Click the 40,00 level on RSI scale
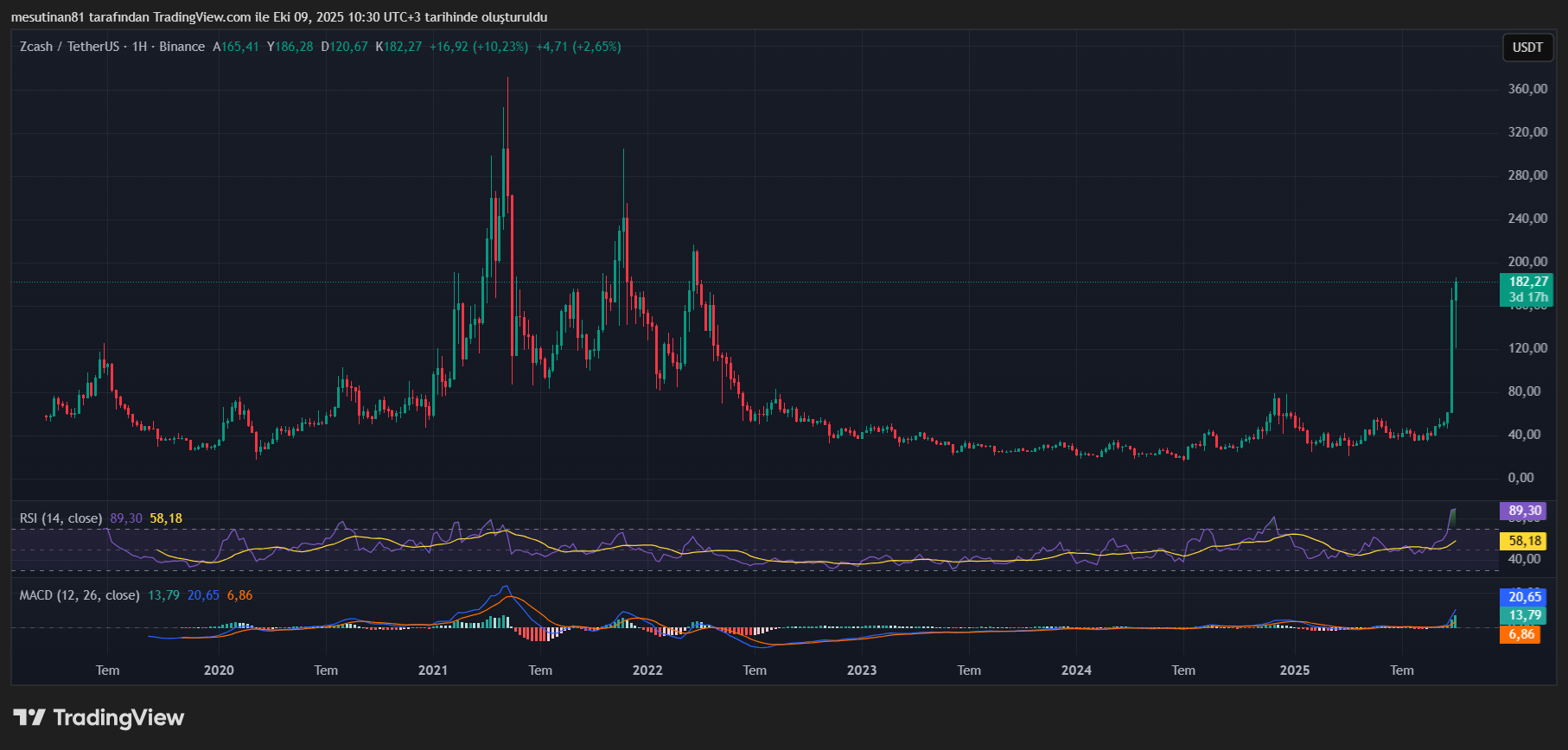This screenshot has width=1568, height=750. tap(1524, 559)
